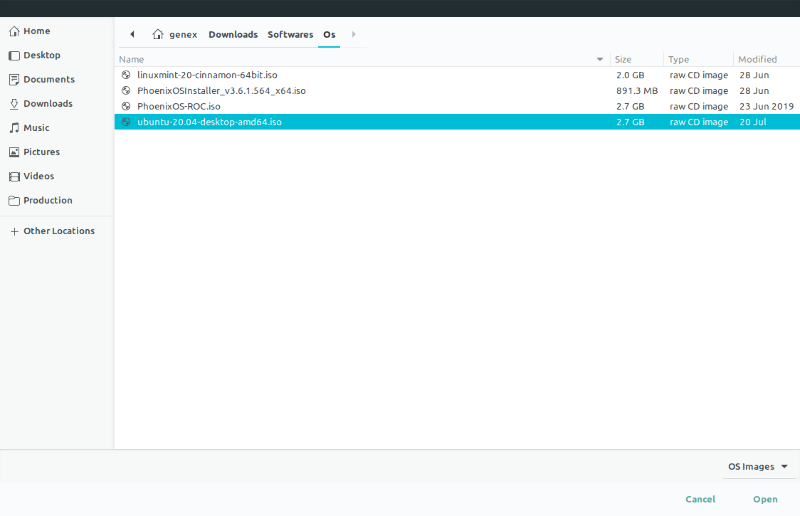800x516 pixels.
Task: Click the plus icon beside Other Locations
Action: coord(14,231)
